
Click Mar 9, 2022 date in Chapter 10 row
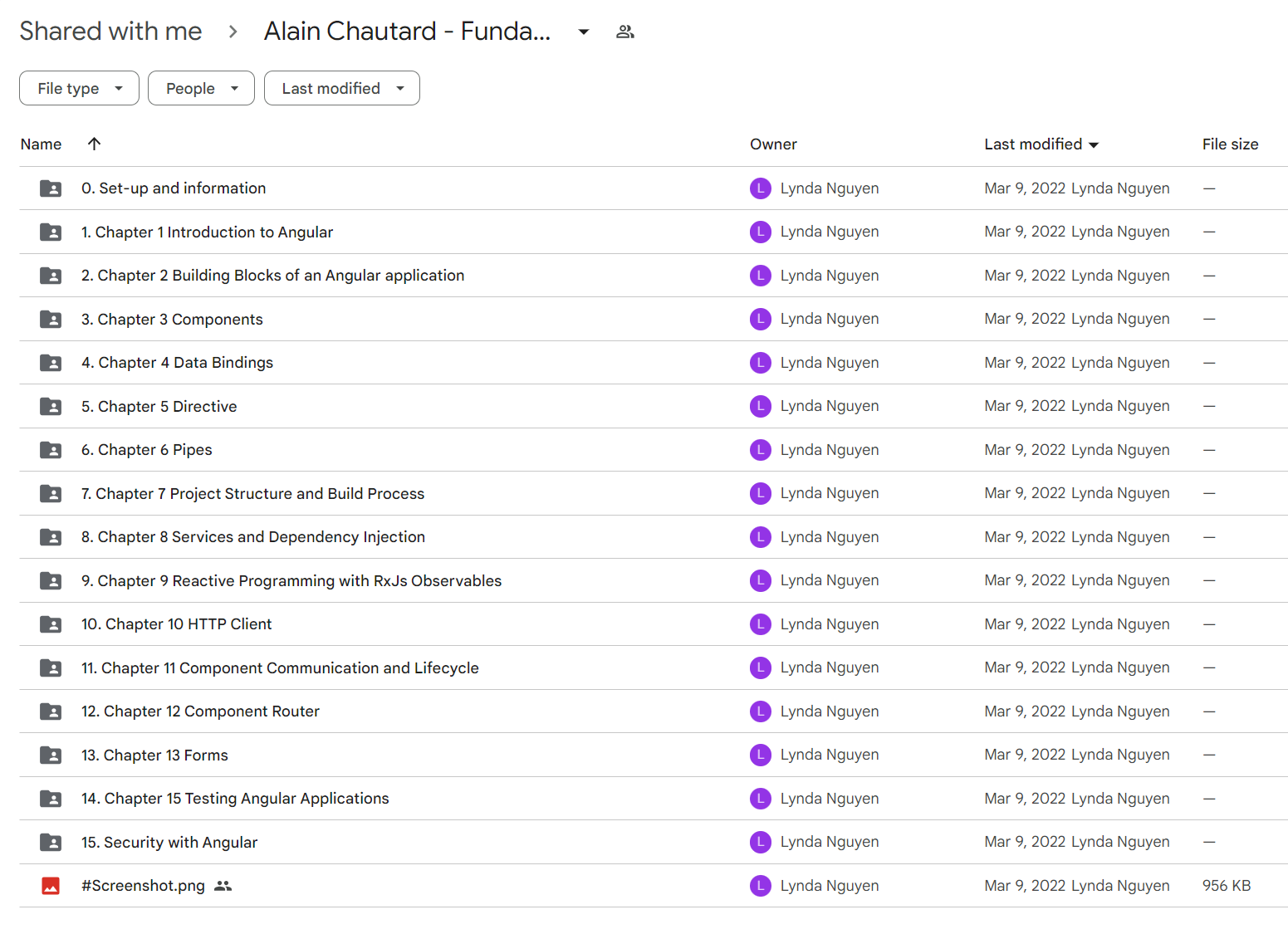(x=1025, y=624)
